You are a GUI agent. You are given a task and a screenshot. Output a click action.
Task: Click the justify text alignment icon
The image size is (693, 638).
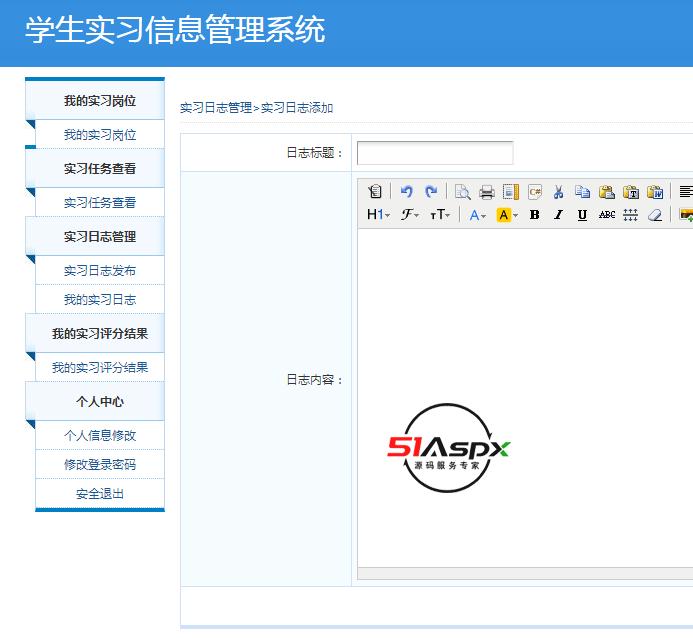686,192
